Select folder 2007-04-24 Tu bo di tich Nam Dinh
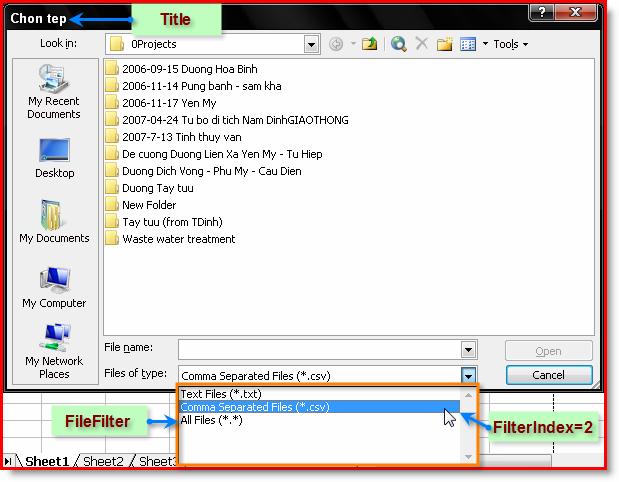Screen dimensions: 619x482 coord(227,120)
